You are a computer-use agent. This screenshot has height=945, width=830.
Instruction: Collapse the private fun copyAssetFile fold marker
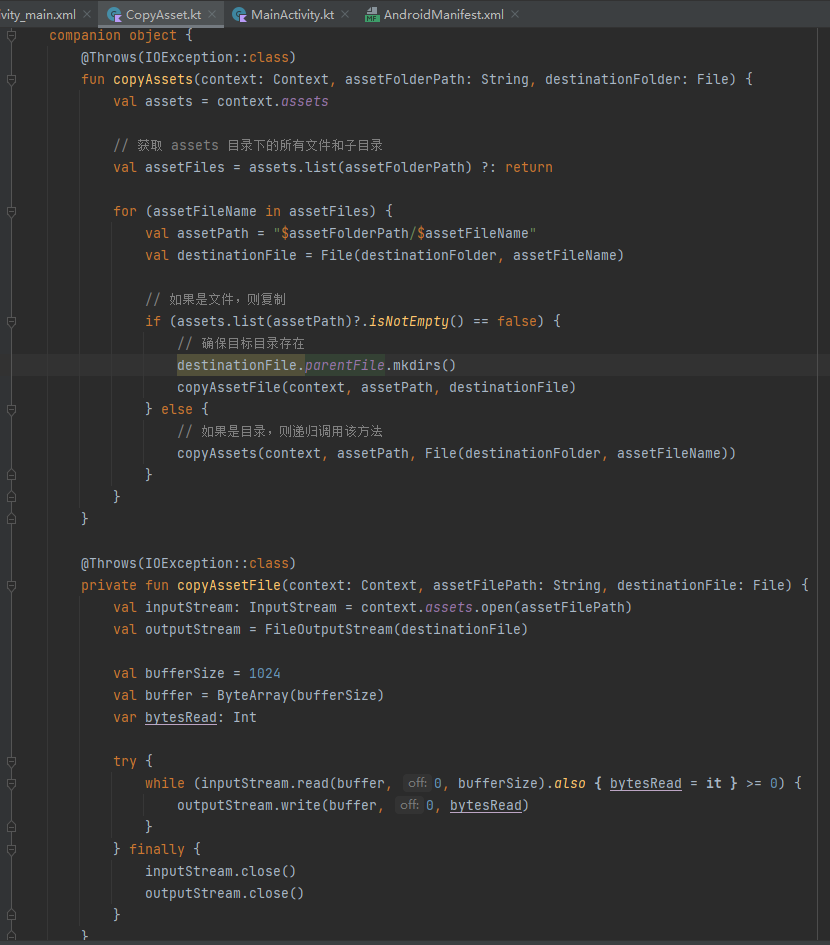(11, 586)
